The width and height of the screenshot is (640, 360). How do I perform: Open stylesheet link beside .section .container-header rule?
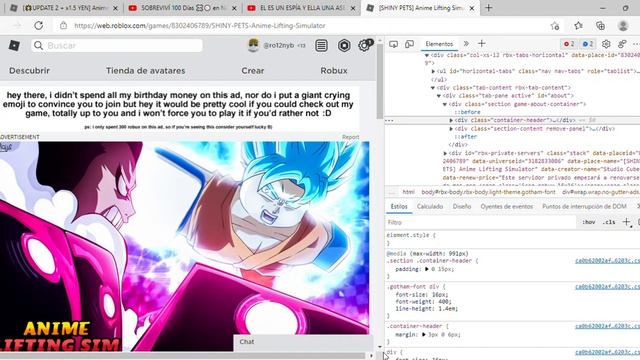(x=607, y=261)
